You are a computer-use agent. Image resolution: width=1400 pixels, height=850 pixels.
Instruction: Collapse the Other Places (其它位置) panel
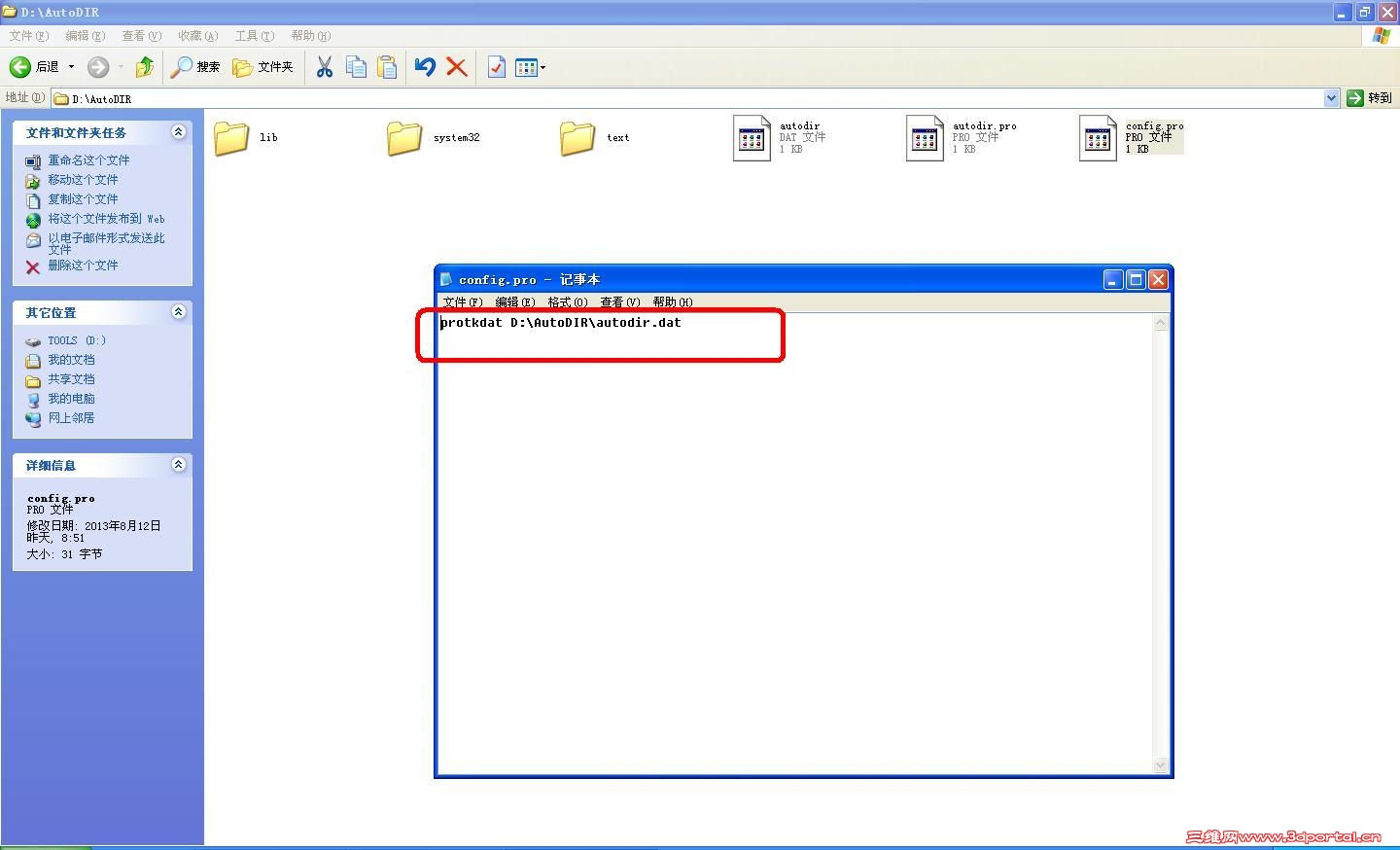178,312
